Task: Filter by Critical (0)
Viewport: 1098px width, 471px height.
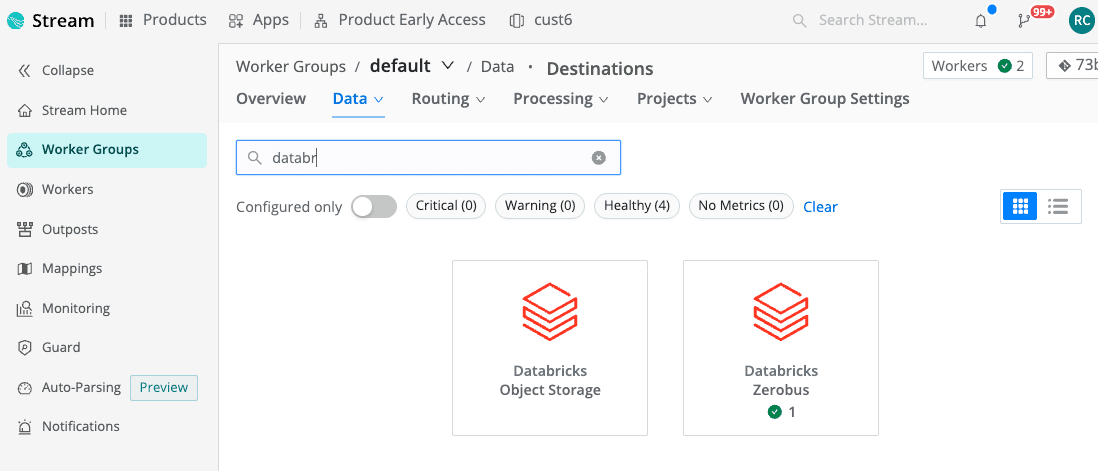Action: [446, 206]
